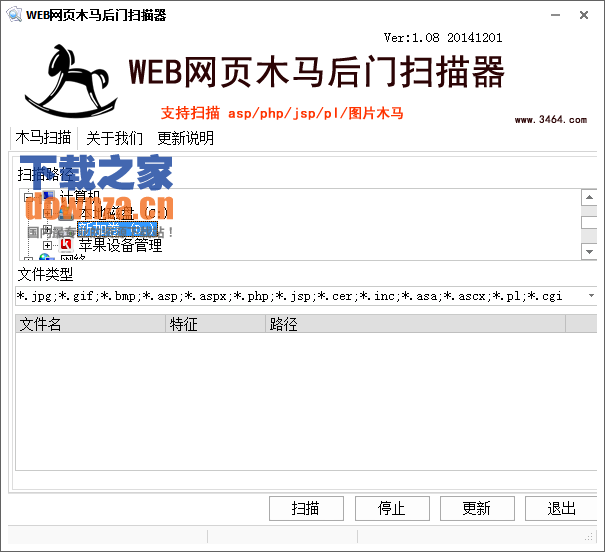This screenshot has height=552, width=605.
Task: Click the 更新 button
Action: click(477, 508)
